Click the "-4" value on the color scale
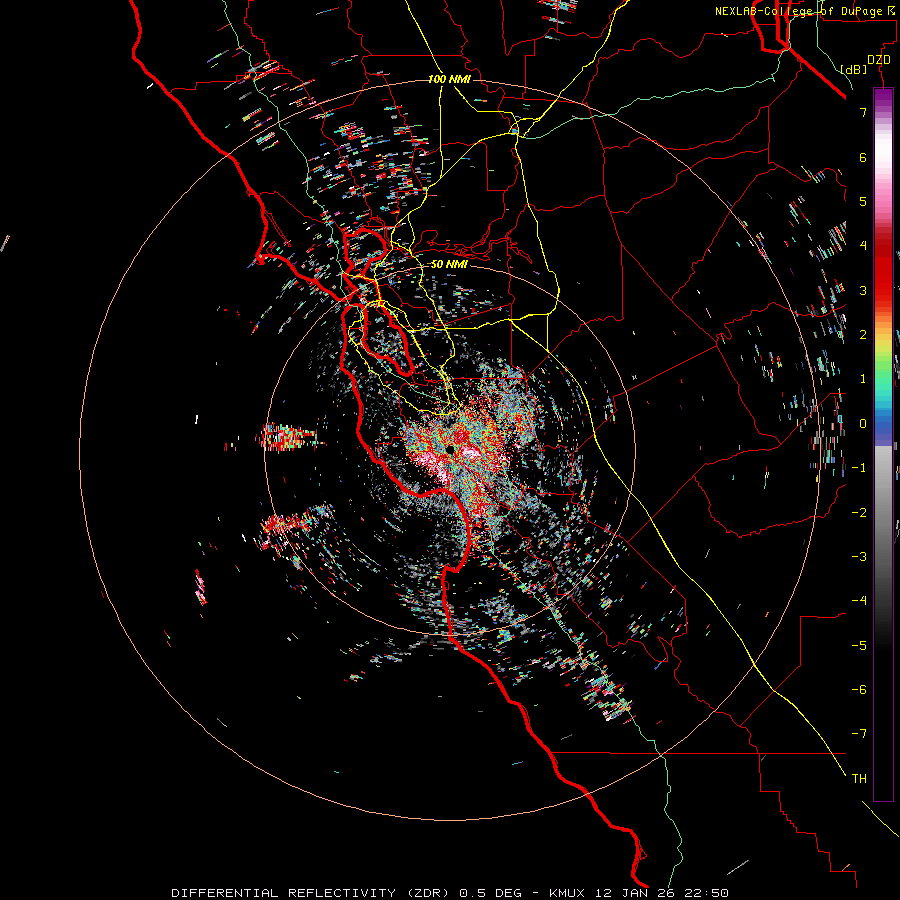This screenshot has height=900, width=900. click(x=859, y=601)
